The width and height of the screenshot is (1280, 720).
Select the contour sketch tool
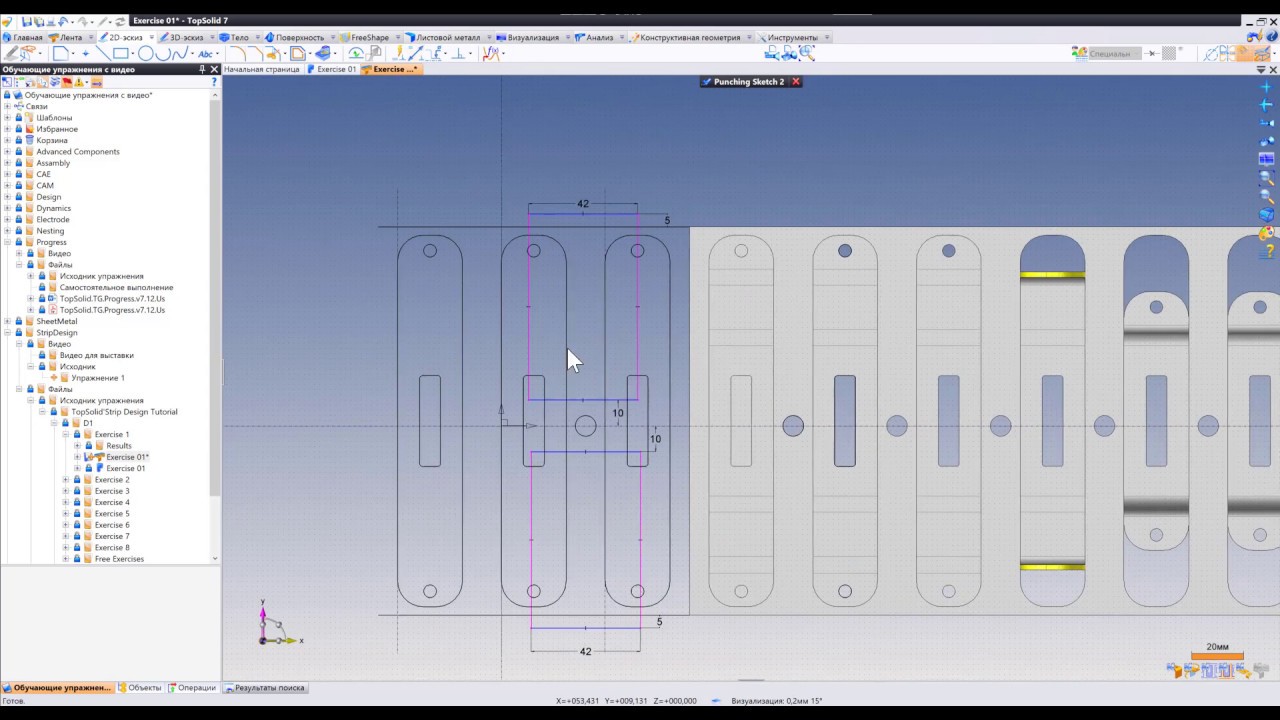click(60, 53)
